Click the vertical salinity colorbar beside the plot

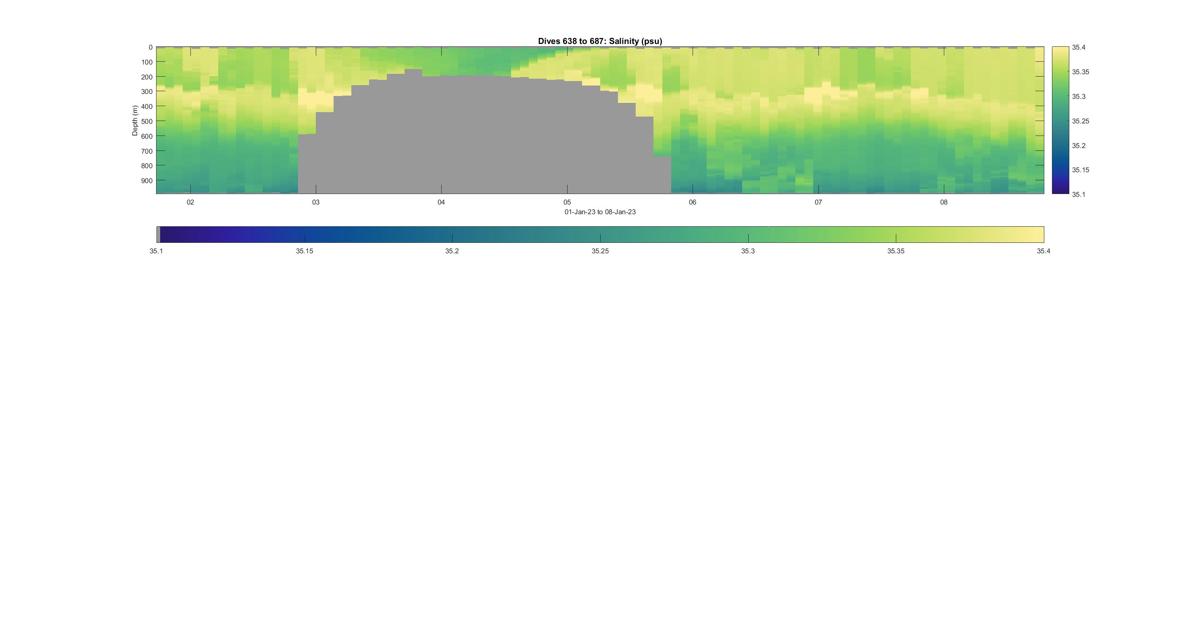[x=1060, y=120]
